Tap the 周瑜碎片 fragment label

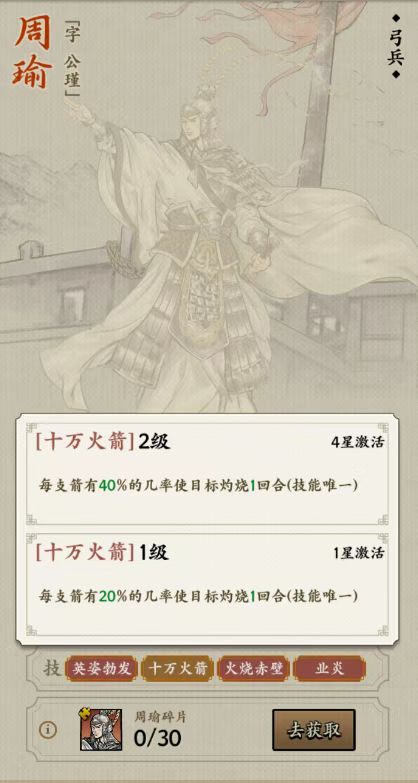click(x=160, y=717)
